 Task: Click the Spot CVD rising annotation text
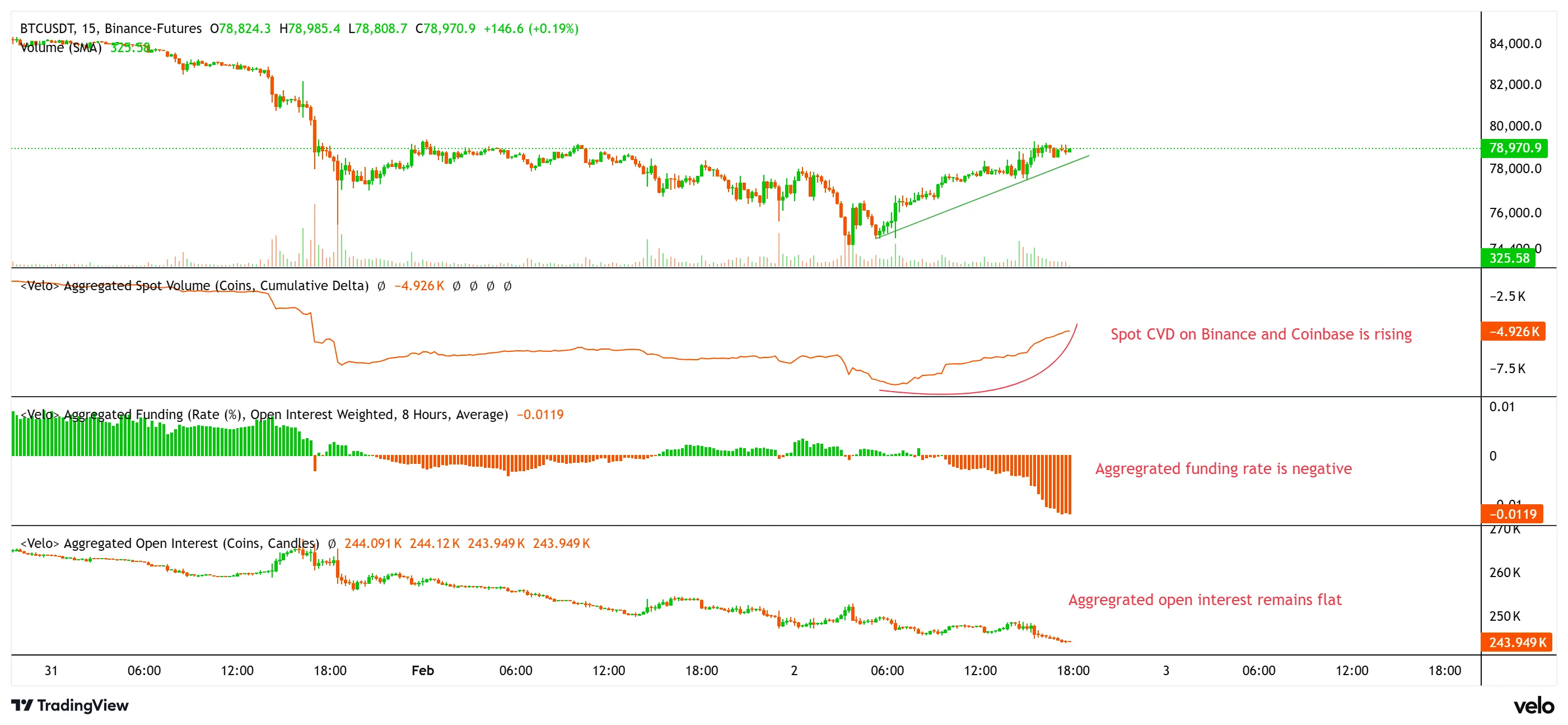pos(1263,334)
